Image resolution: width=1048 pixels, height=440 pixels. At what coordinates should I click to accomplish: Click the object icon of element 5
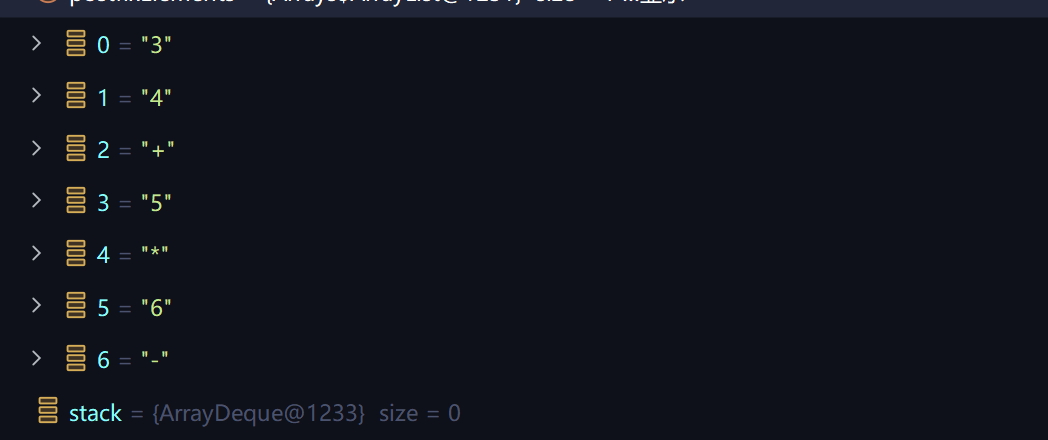[x=76, y=306]
